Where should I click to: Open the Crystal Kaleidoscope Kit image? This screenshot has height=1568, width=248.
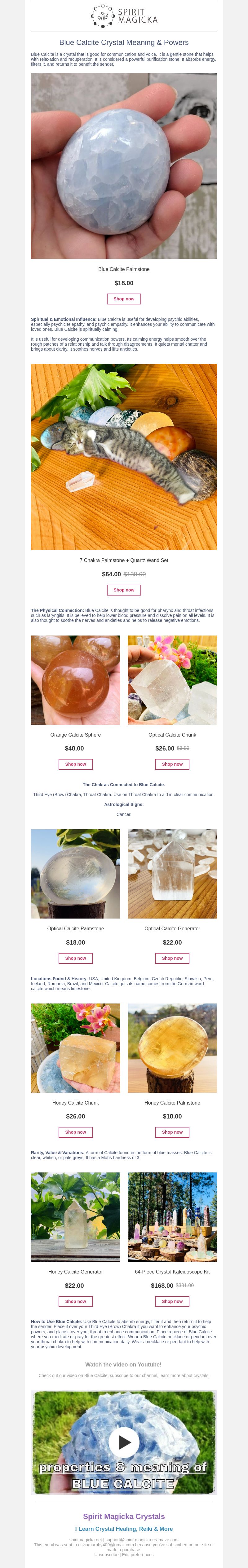click(x=172, y=1217)
